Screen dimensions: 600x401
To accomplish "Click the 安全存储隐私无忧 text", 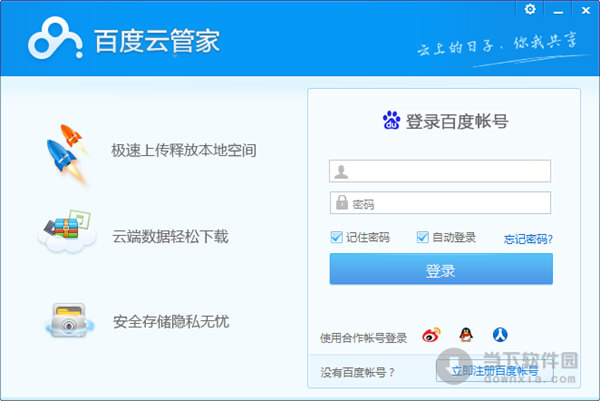I will click(x=171, y=321).
